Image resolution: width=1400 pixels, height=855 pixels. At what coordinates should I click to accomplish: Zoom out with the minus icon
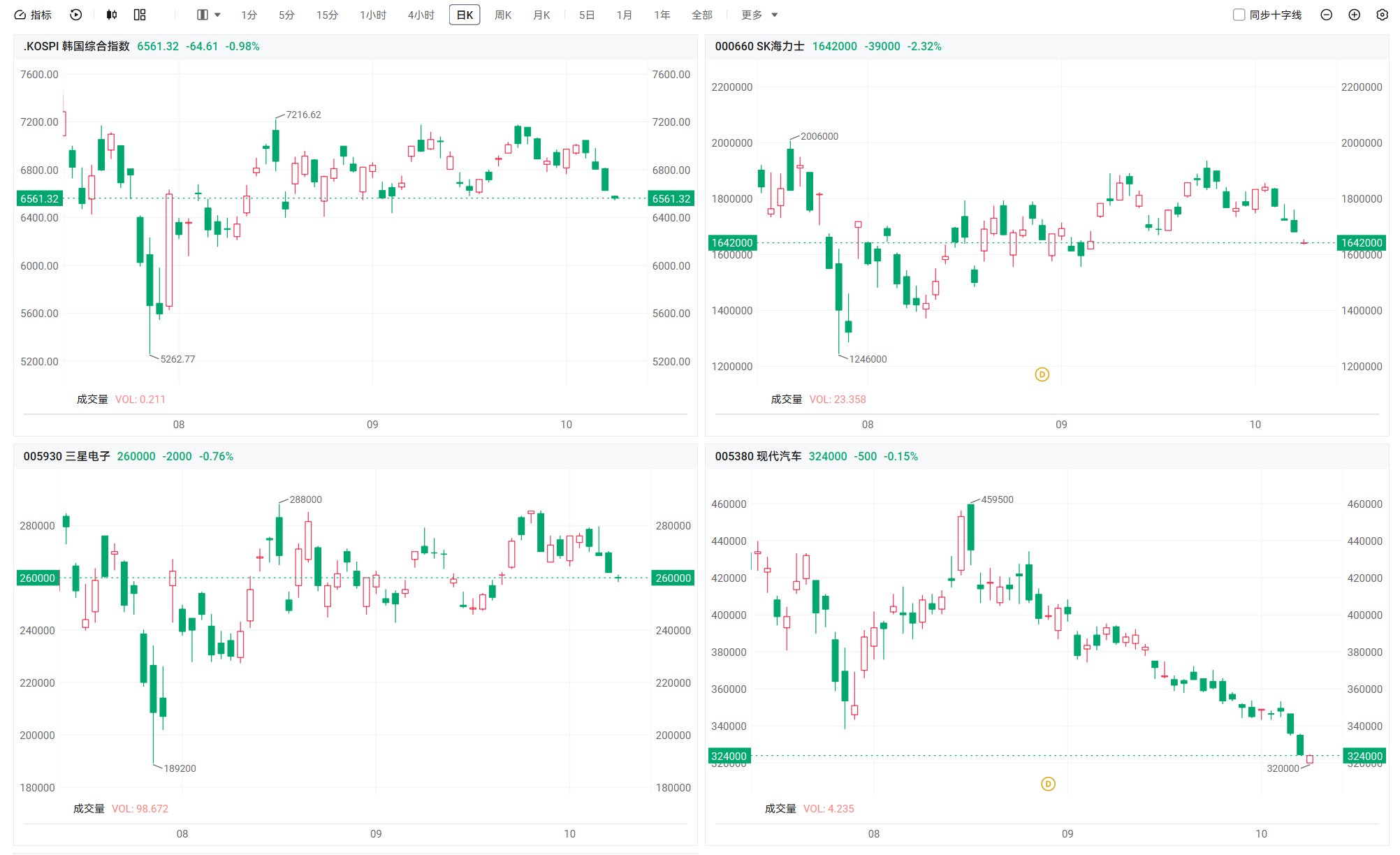point(1326,15)
